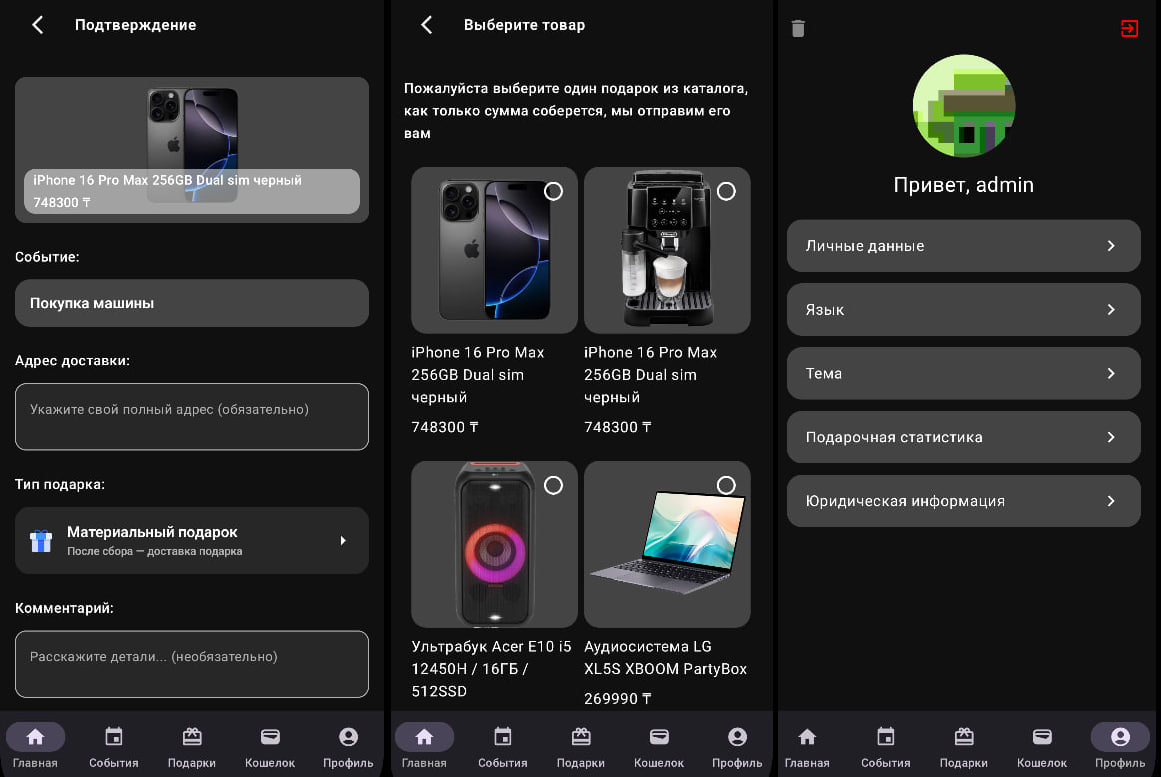Tap the trash icon on the profile screen

pos(797,29)
